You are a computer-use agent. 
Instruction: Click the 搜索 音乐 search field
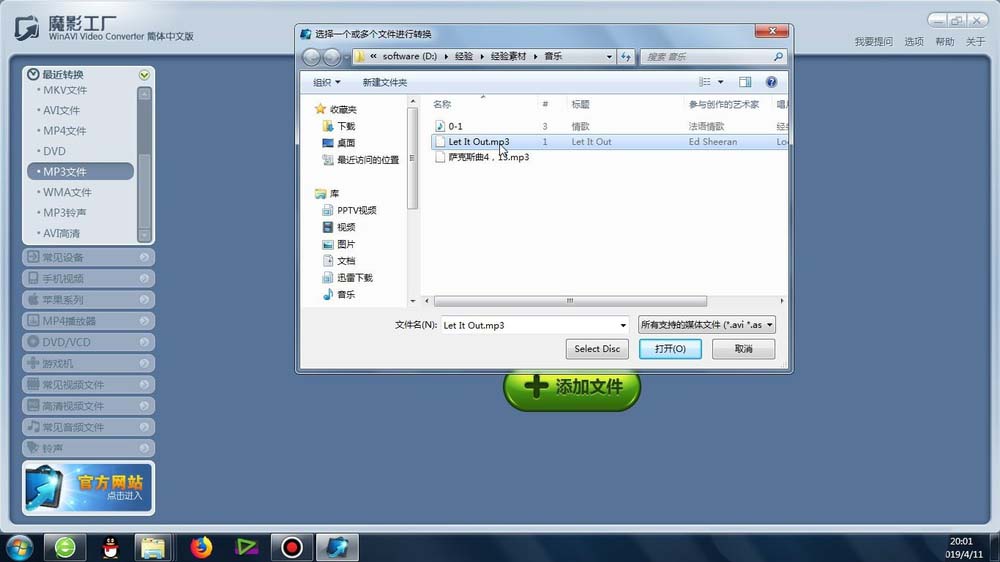pyautogui.click(x=705, y=57)
